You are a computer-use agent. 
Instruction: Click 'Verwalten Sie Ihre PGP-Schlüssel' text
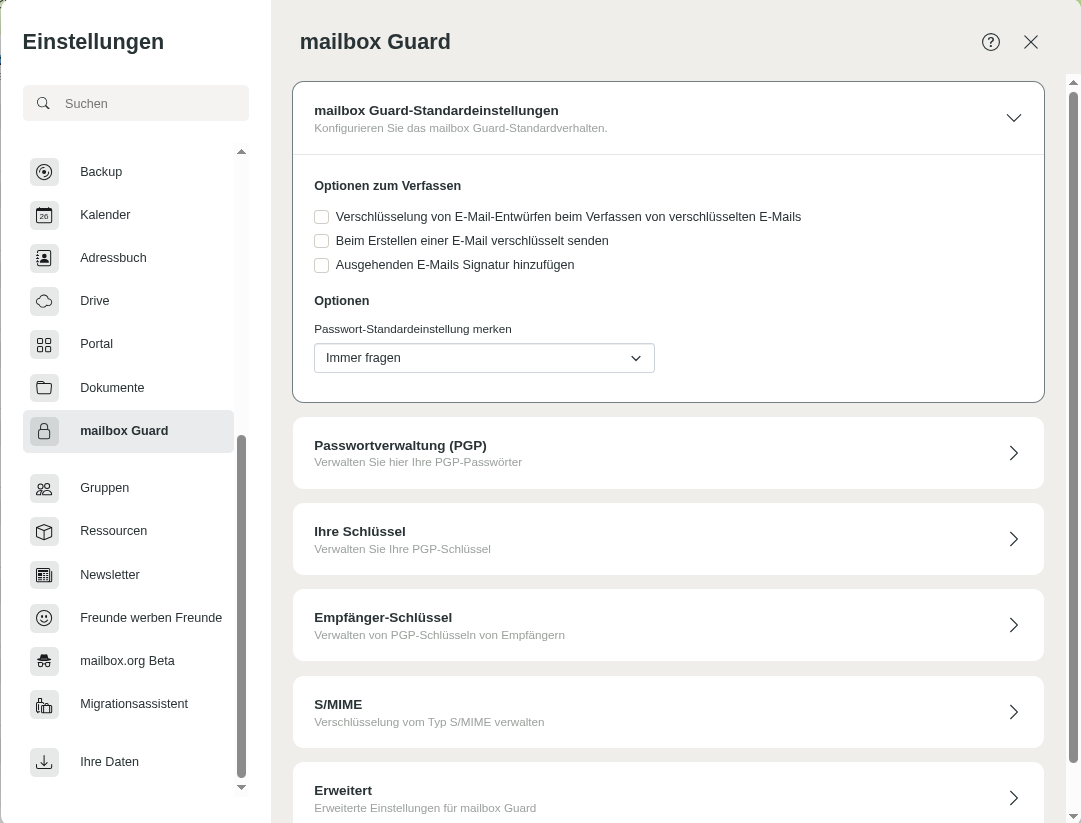pos(403,549)
